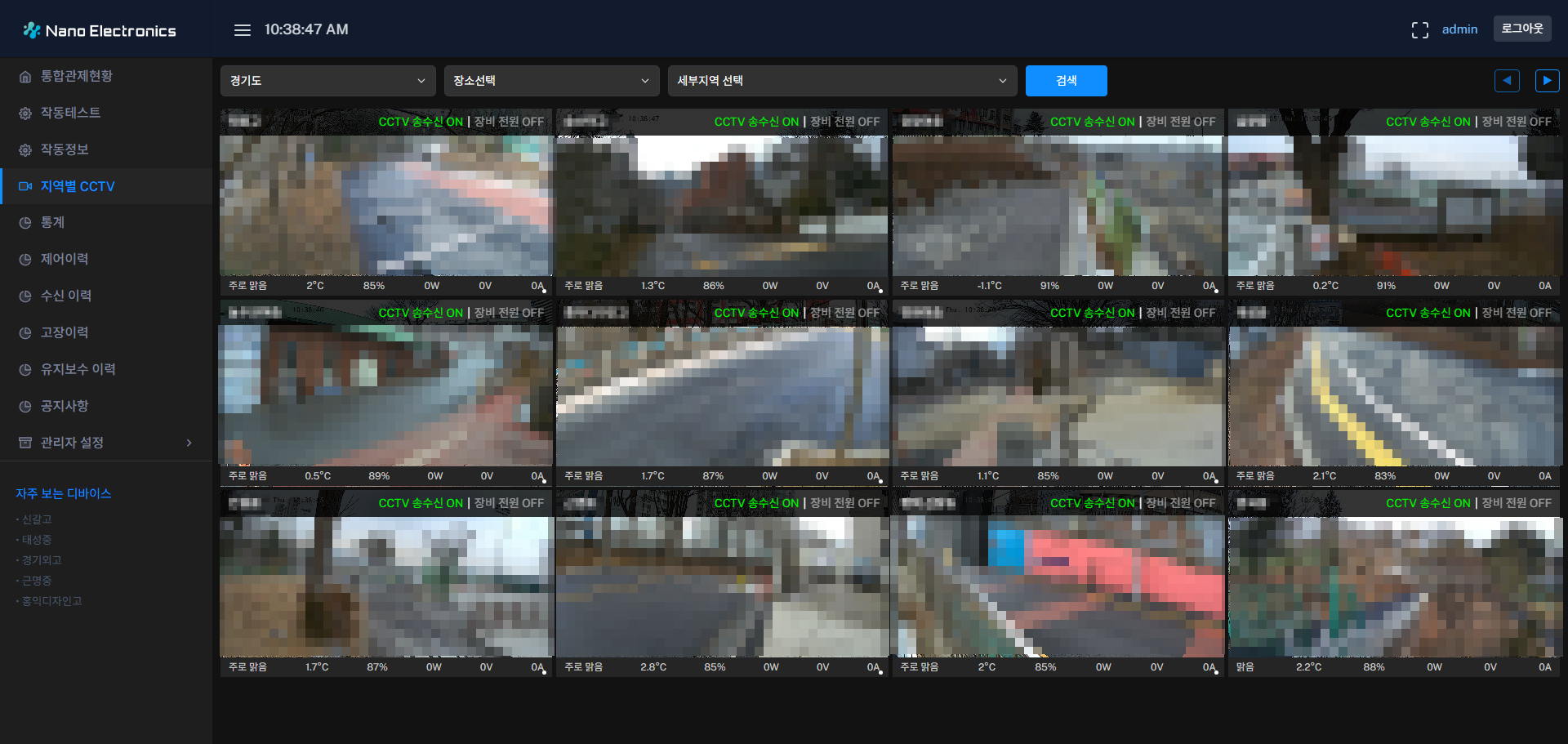Viewport: 1568px width, 744px height.
Task: Click the Nano Electronics logo
Action: tap(100, 30)
